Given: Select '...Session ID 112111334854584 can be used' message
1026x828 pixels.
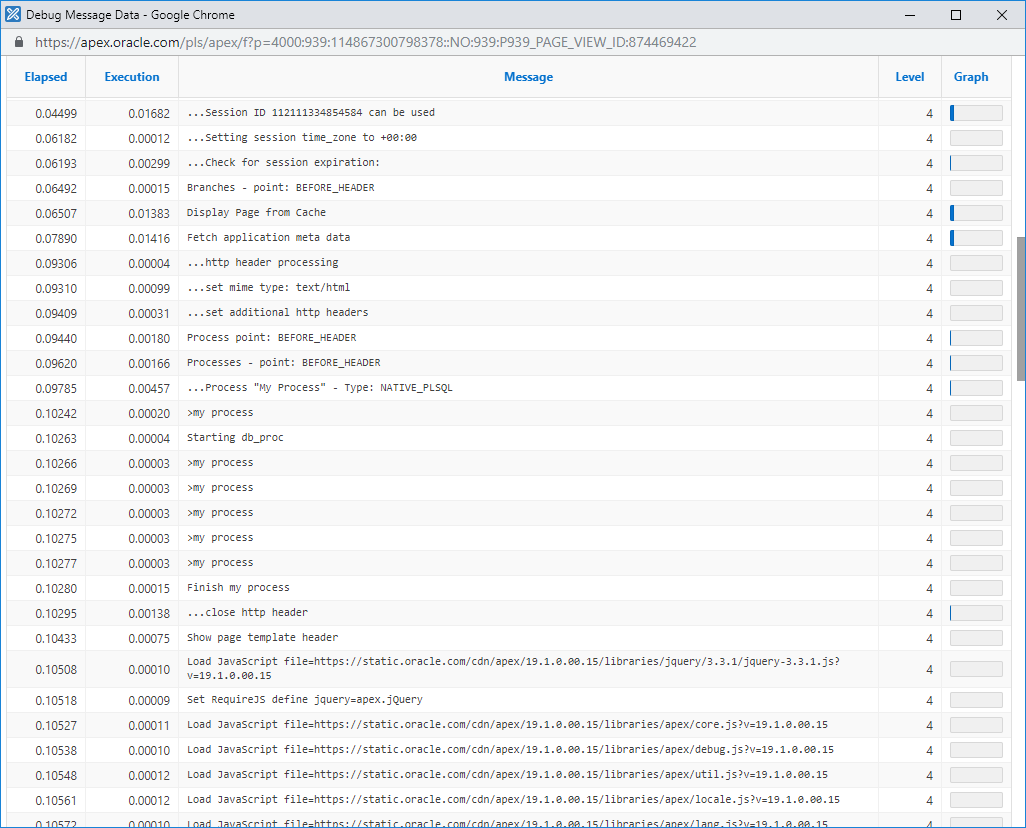Looking at the screenshot, I should tap(311, 113).
